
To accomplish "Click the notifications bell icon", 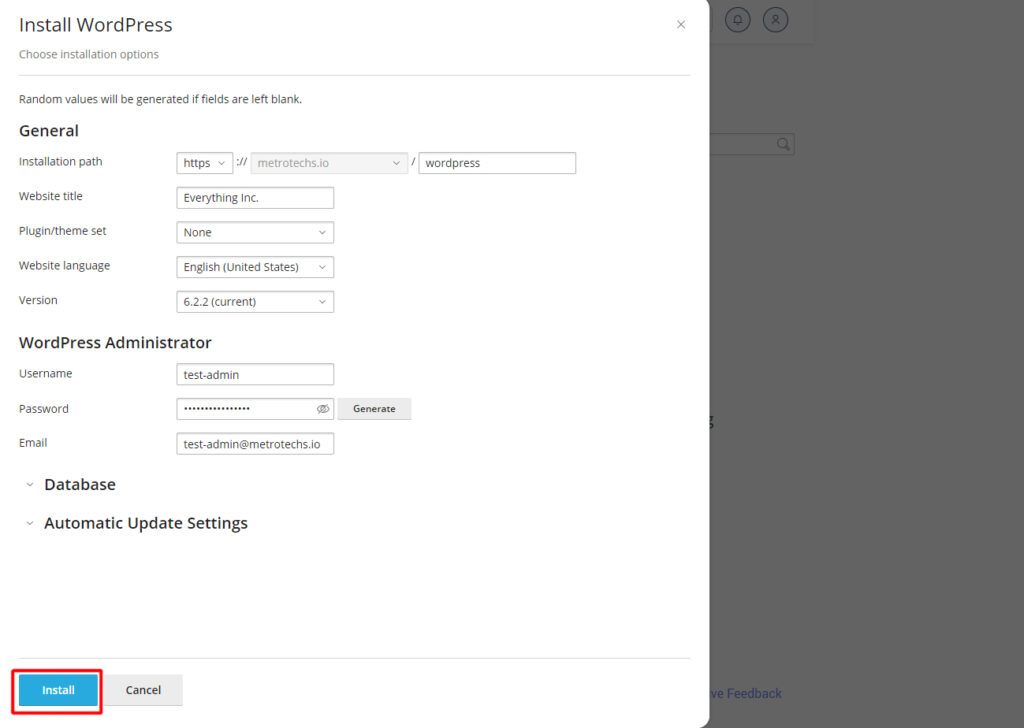I will (x=738, y=20).
